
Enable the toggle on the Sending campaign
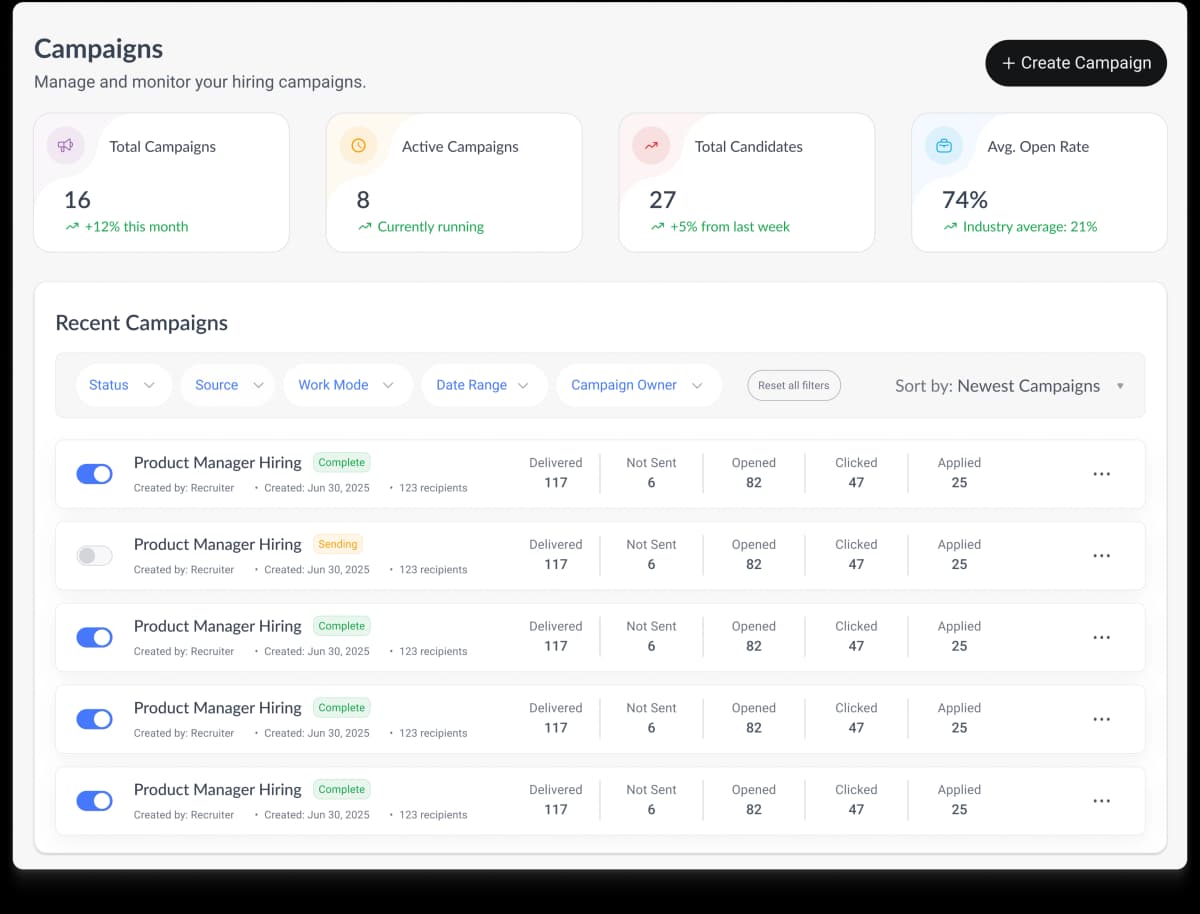[94, 555]
